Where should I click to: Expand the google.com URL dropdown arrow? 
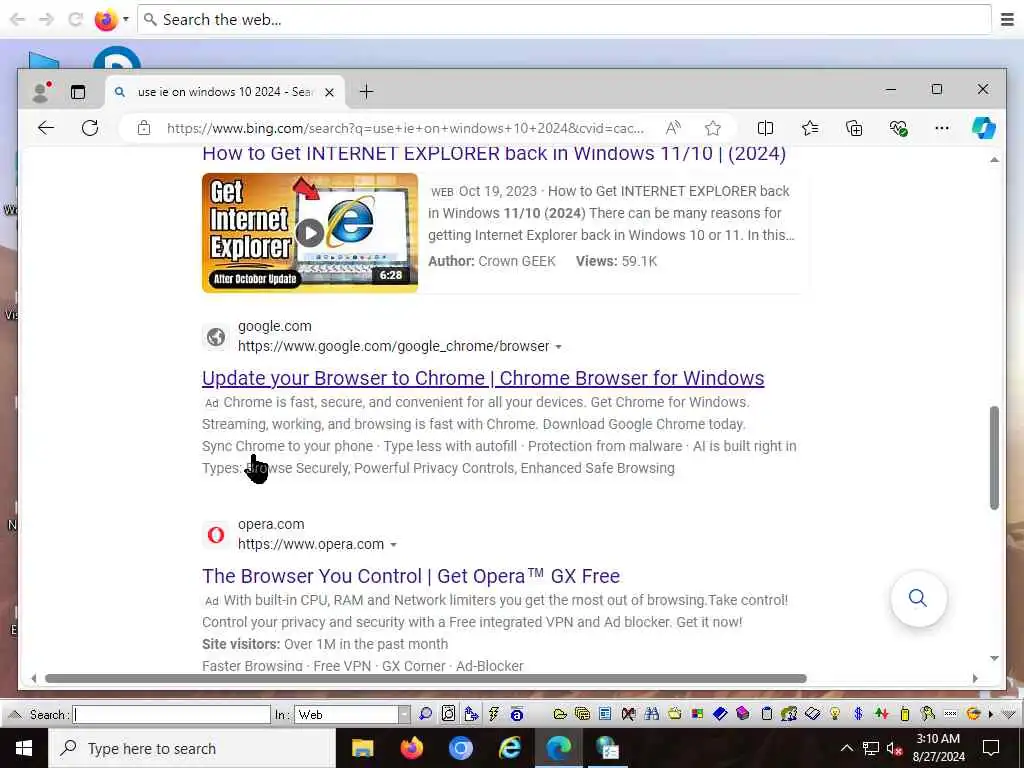coord(558,347)
